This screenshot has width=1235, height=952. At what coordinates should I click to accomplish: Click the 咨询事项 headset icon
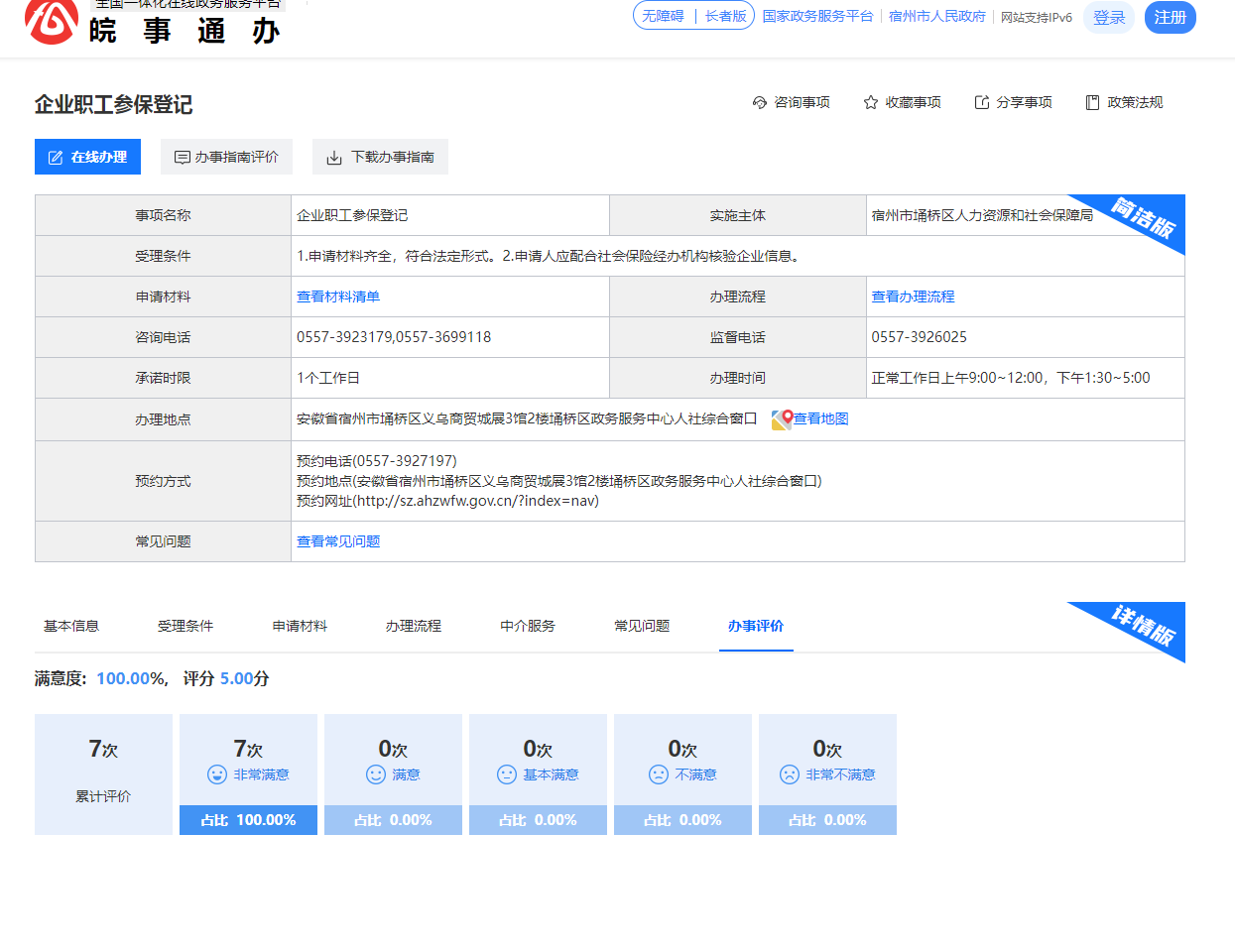point(760,102)
